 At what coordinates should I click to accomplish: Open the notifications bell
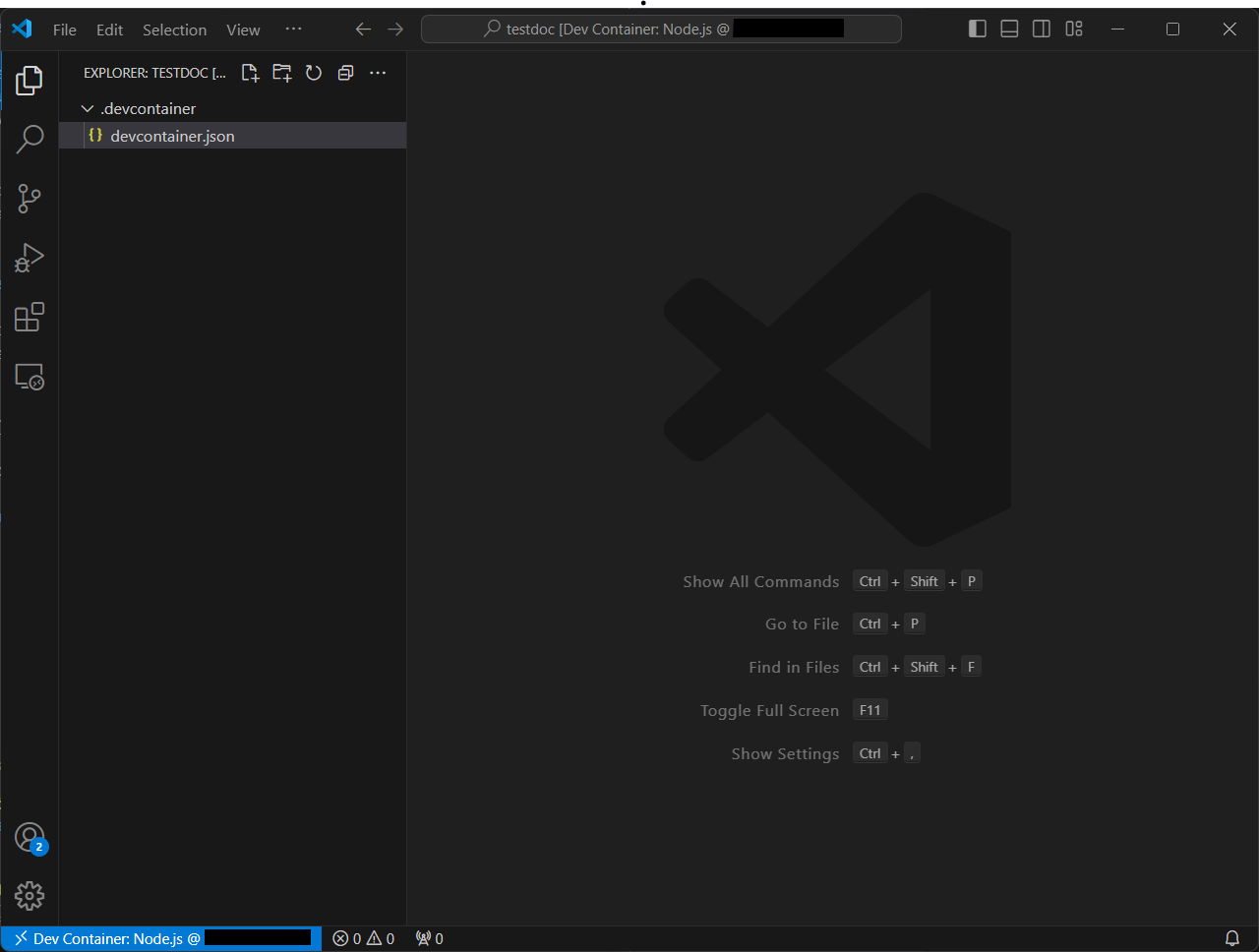[x=1231, y=938]
